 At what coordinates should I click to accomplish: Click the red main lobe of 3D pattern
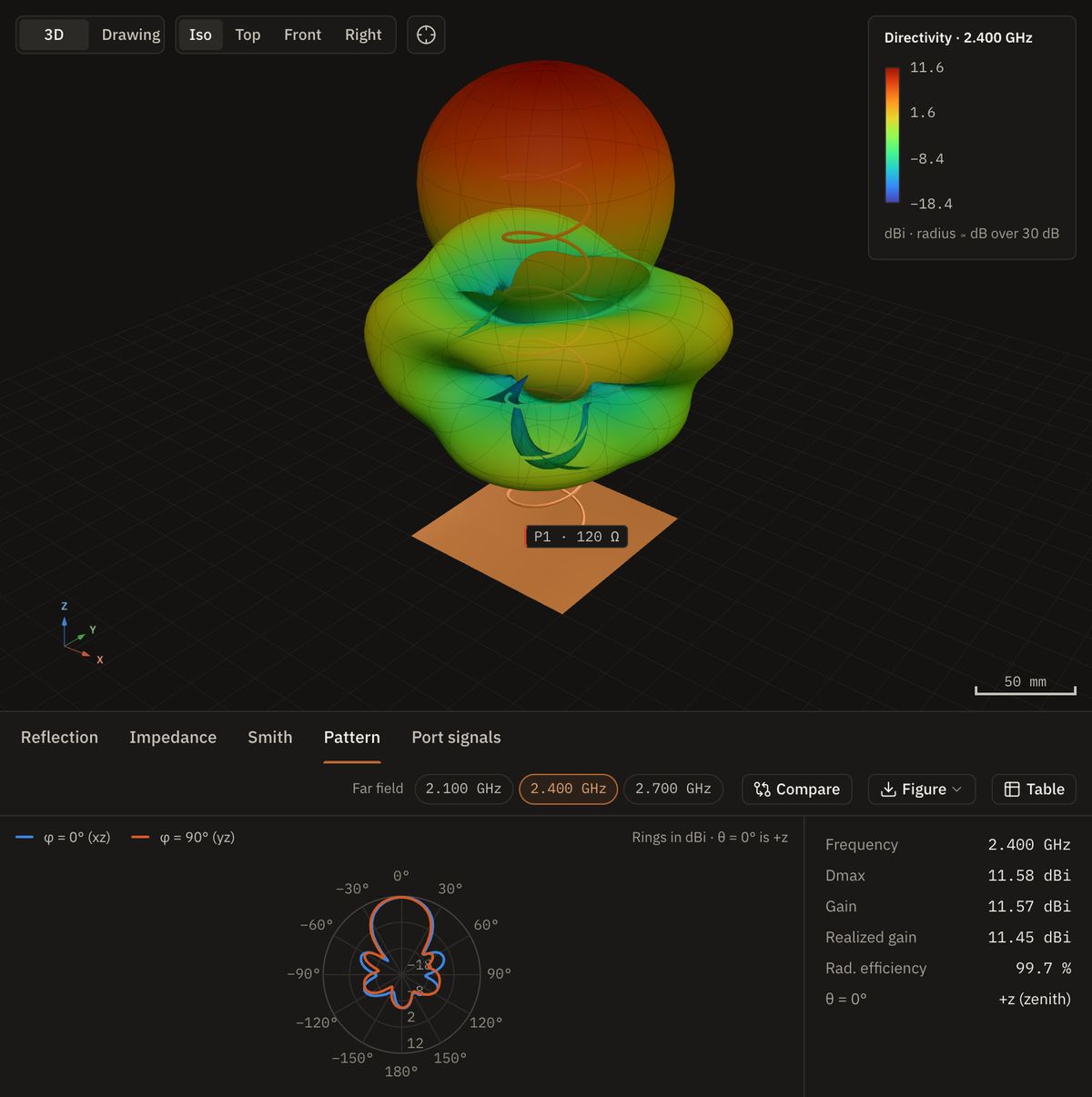(x=546, y=136)
